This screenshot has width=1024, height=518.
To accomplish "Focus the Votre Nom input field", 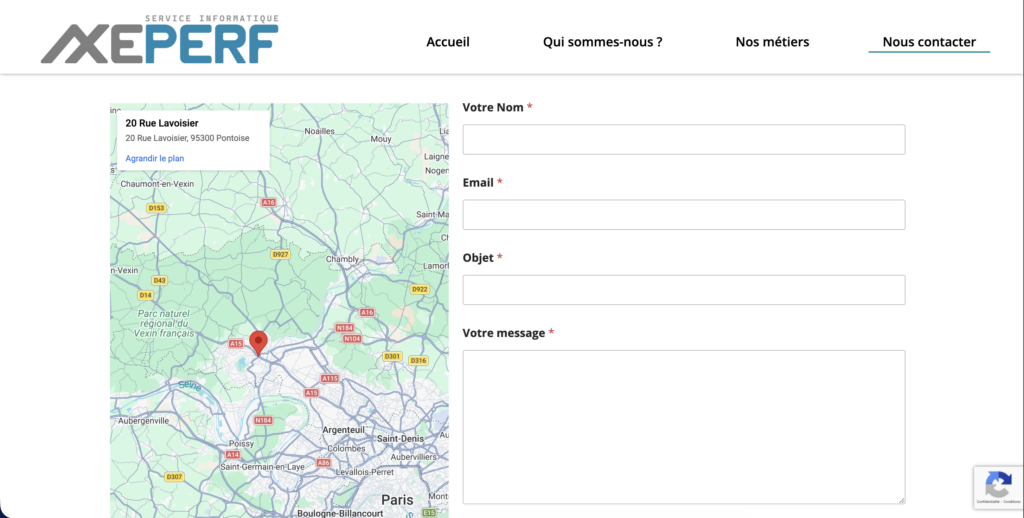I will pyautogui.click(x=683, y=139).
